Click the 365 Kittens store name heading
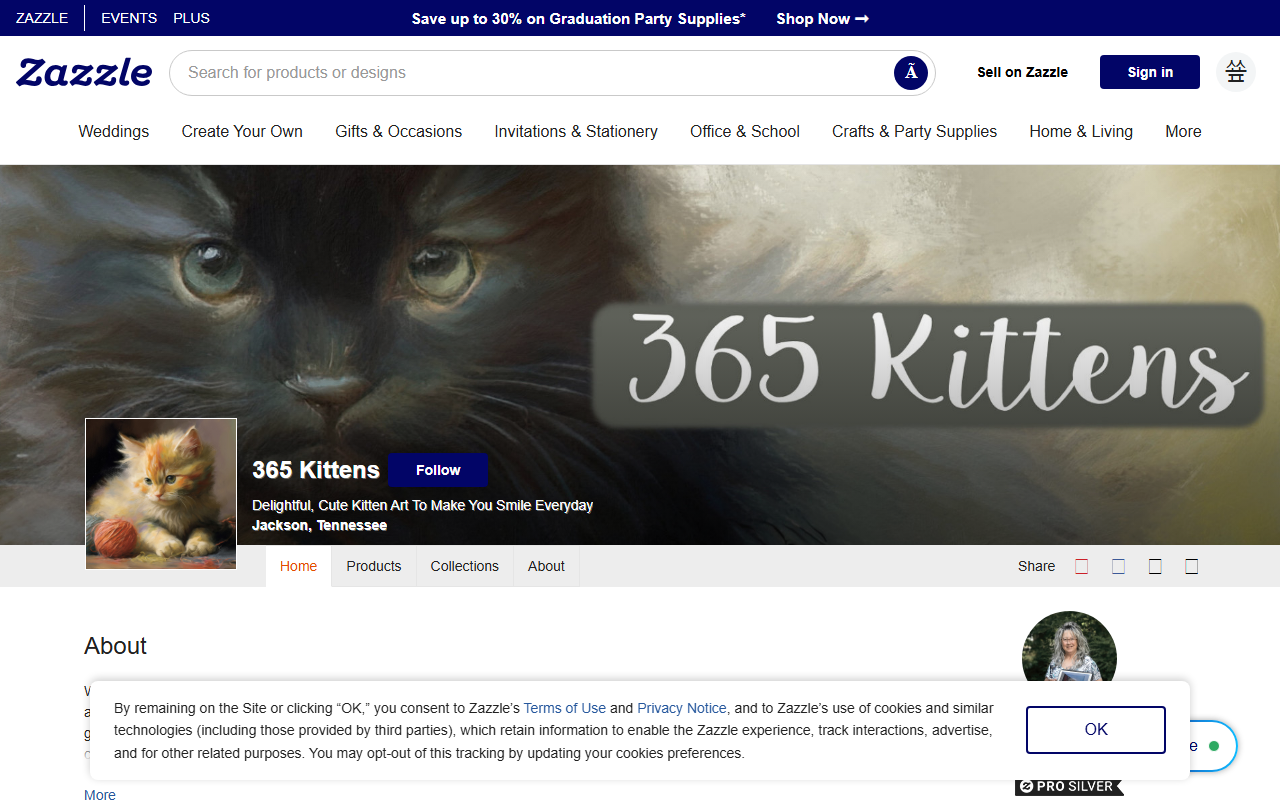The width and height of the screenshot is (1280, 800). (316, 470)
